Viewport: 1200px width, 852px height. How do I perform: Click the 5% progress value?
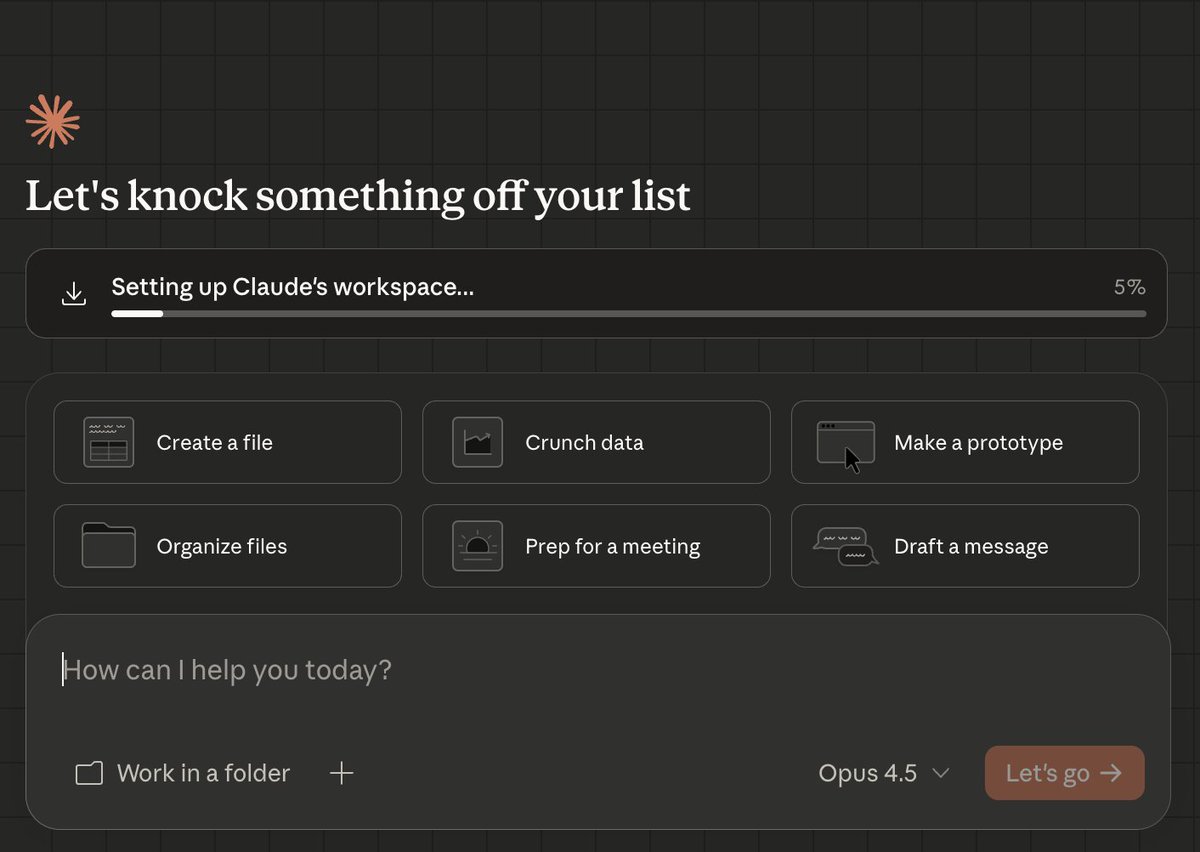tap(1130, 287)
